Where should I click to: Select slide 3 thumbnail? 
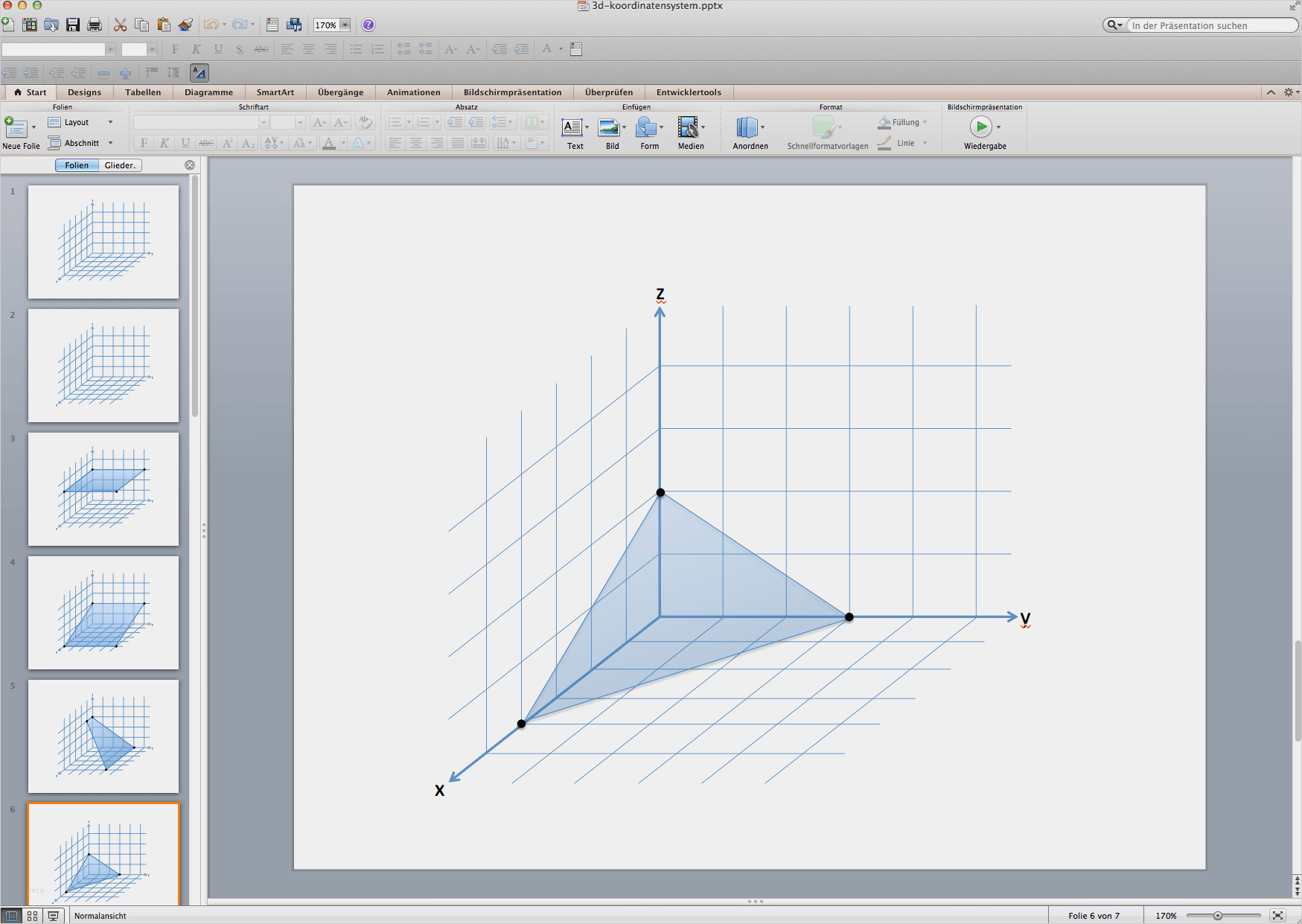pyautogui.click(x=103, y=489)
